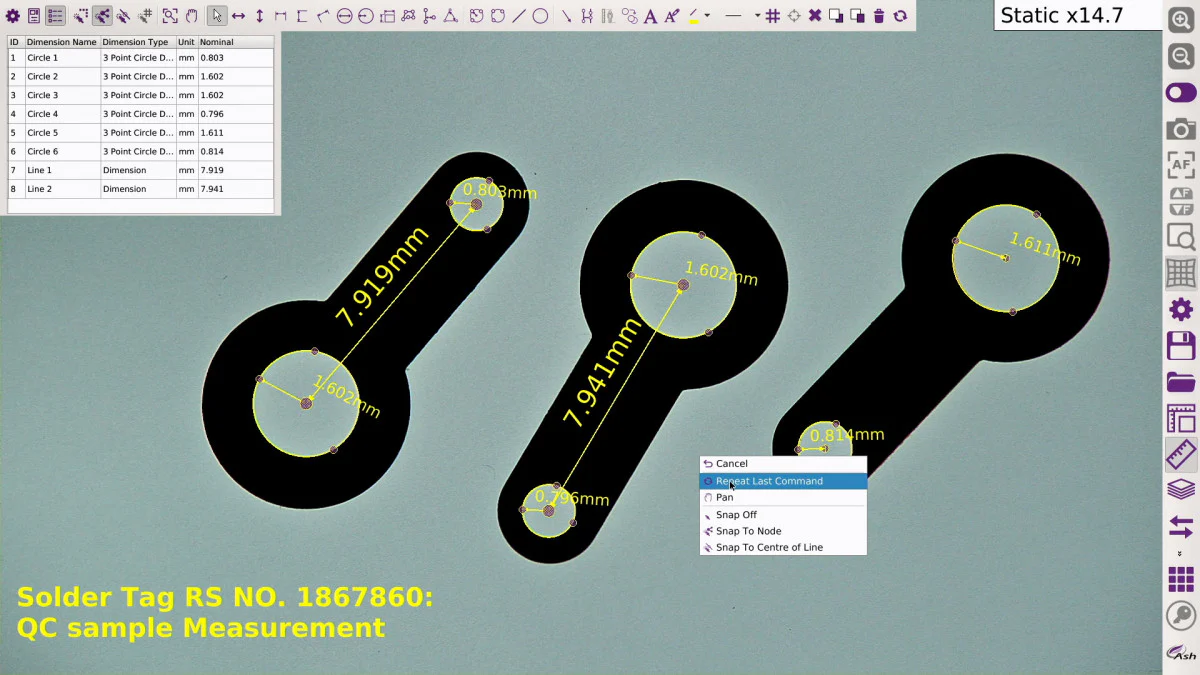
Task: Activate the zoom-to-fit frame tool
Action: tap(170, 16)
